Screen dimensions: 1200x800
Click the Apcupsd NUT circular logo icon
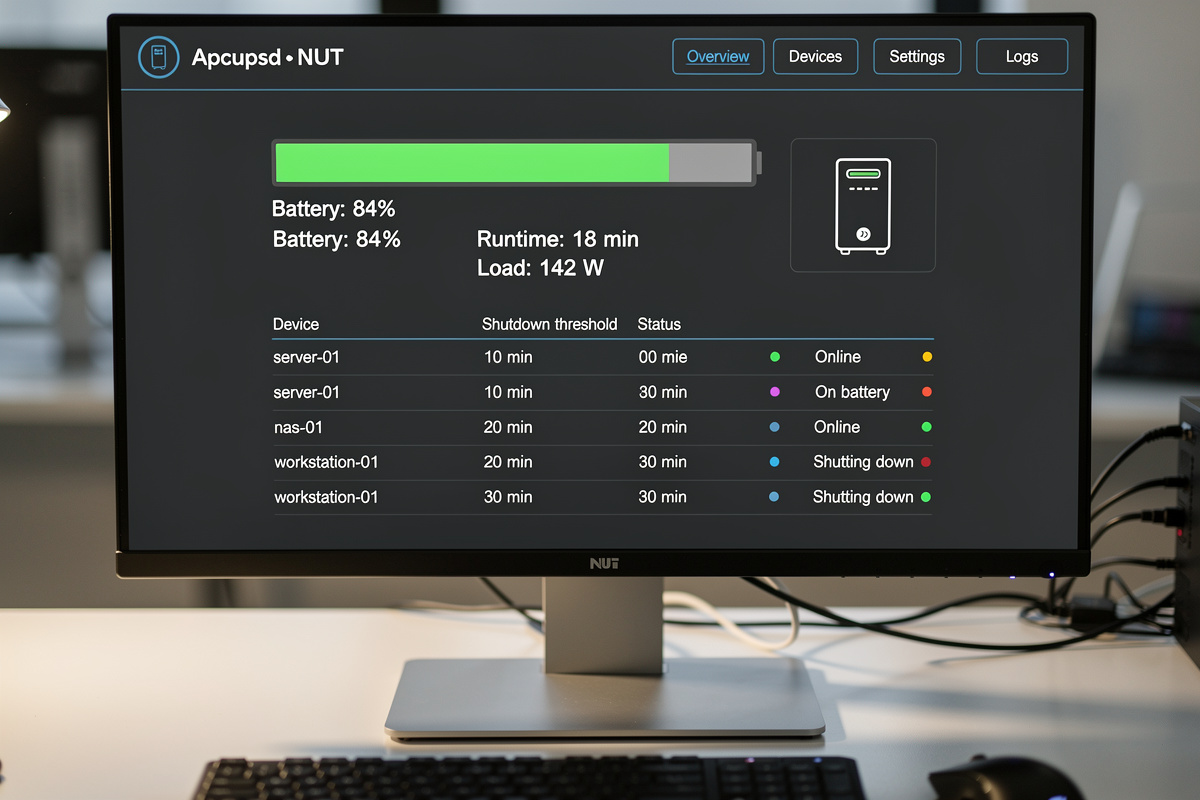tap(158, 56)
